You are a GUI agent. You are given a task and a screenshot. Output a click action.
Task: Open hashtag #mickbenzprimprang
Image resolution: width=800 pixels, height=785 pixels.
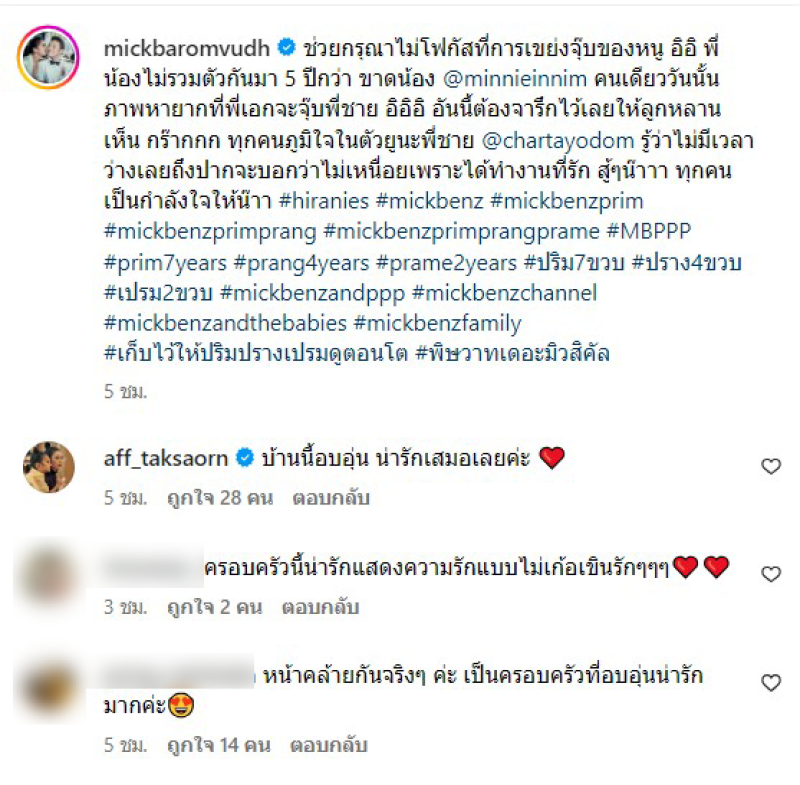pyautogui.click(x=210, y=232)
